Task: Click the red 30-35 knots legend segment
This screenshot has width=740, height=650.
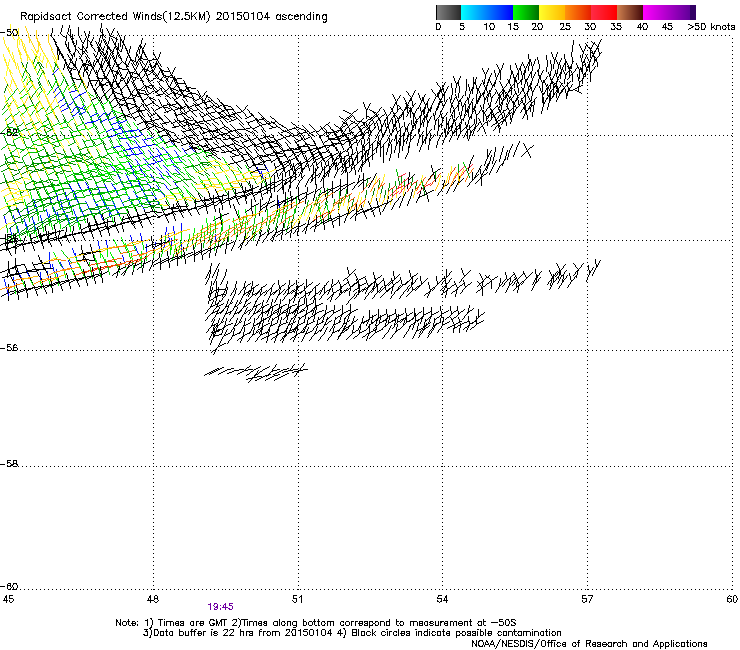Action: (x=604, y=12)
